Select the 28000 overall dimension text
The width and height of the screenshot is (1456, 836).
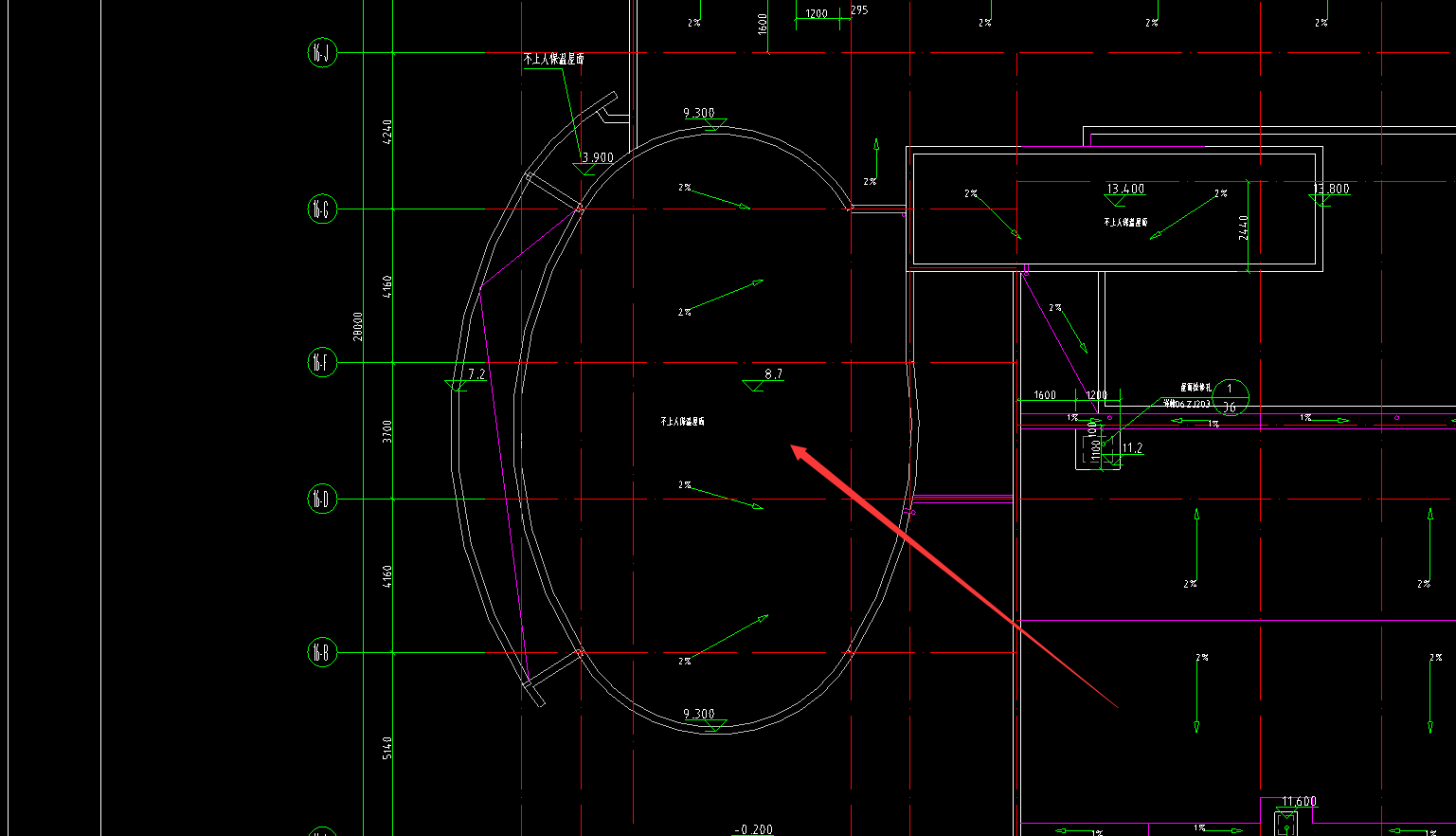(358, 326)
